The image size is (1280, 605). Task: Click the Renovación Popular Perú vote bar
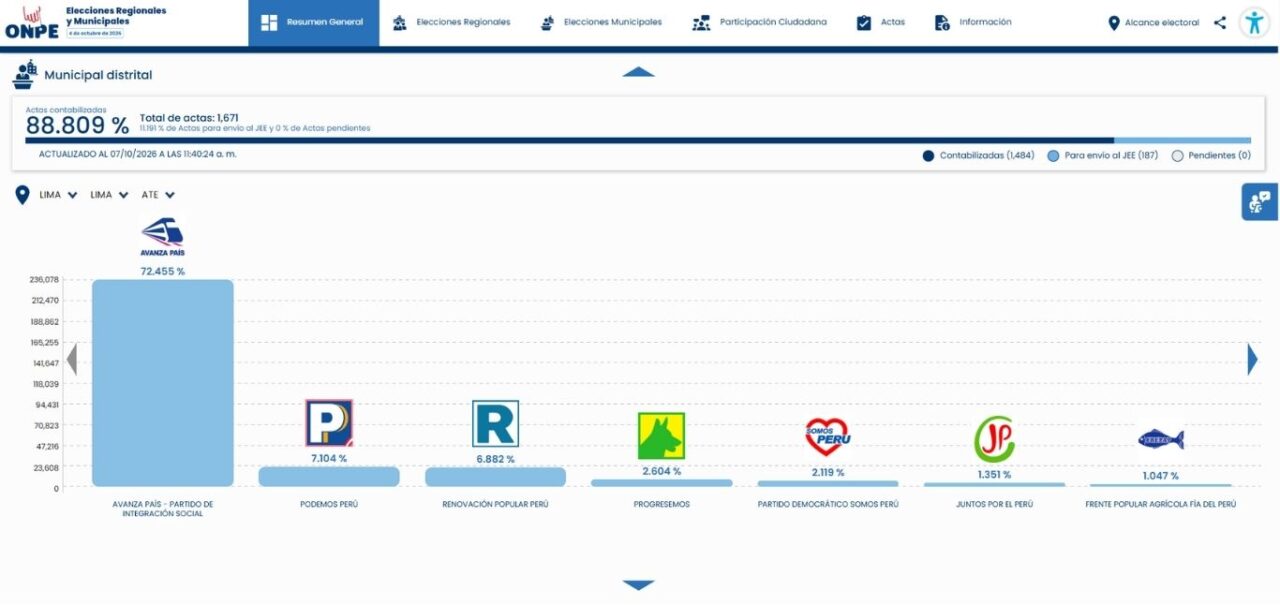pyautogui.click(x=495, y=477)
